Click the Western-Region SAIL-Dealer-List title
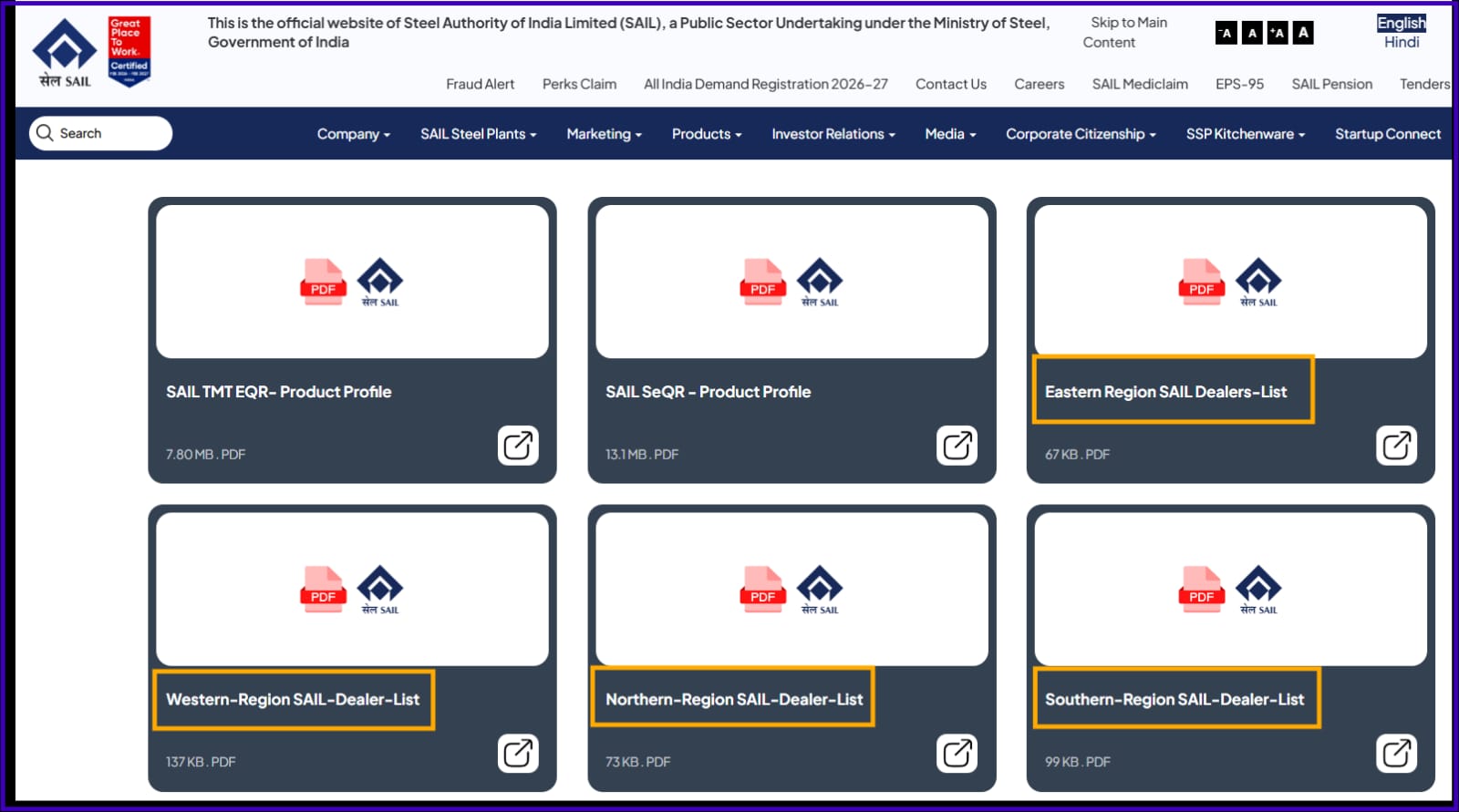Screen dimensions: 1459x812 pyautogui.click(x=293, y=700)
